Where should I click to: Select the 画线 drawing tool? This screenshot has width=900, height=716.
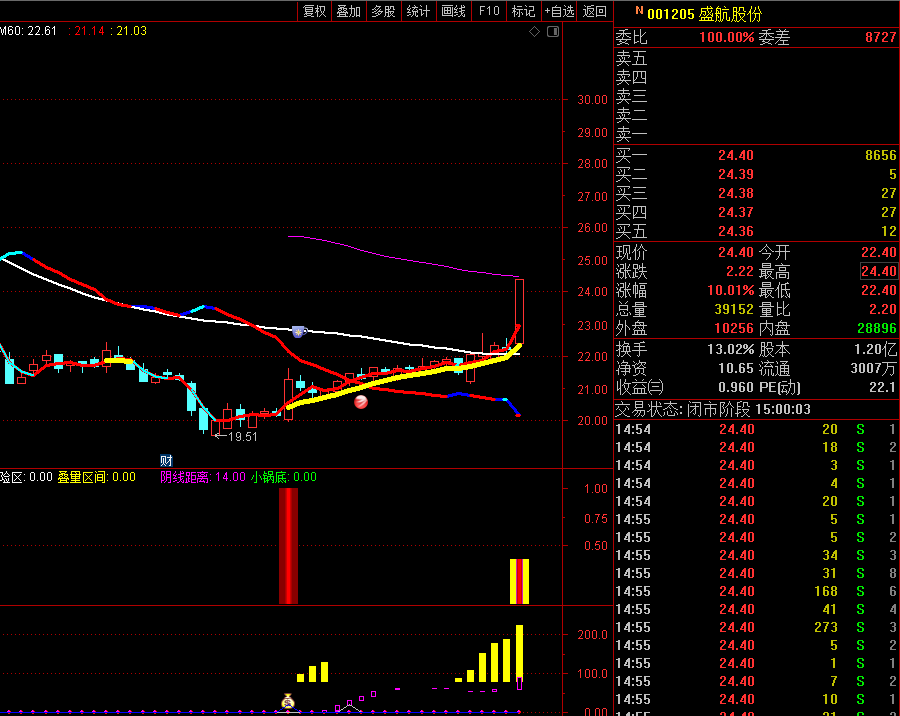pos(454,11)
